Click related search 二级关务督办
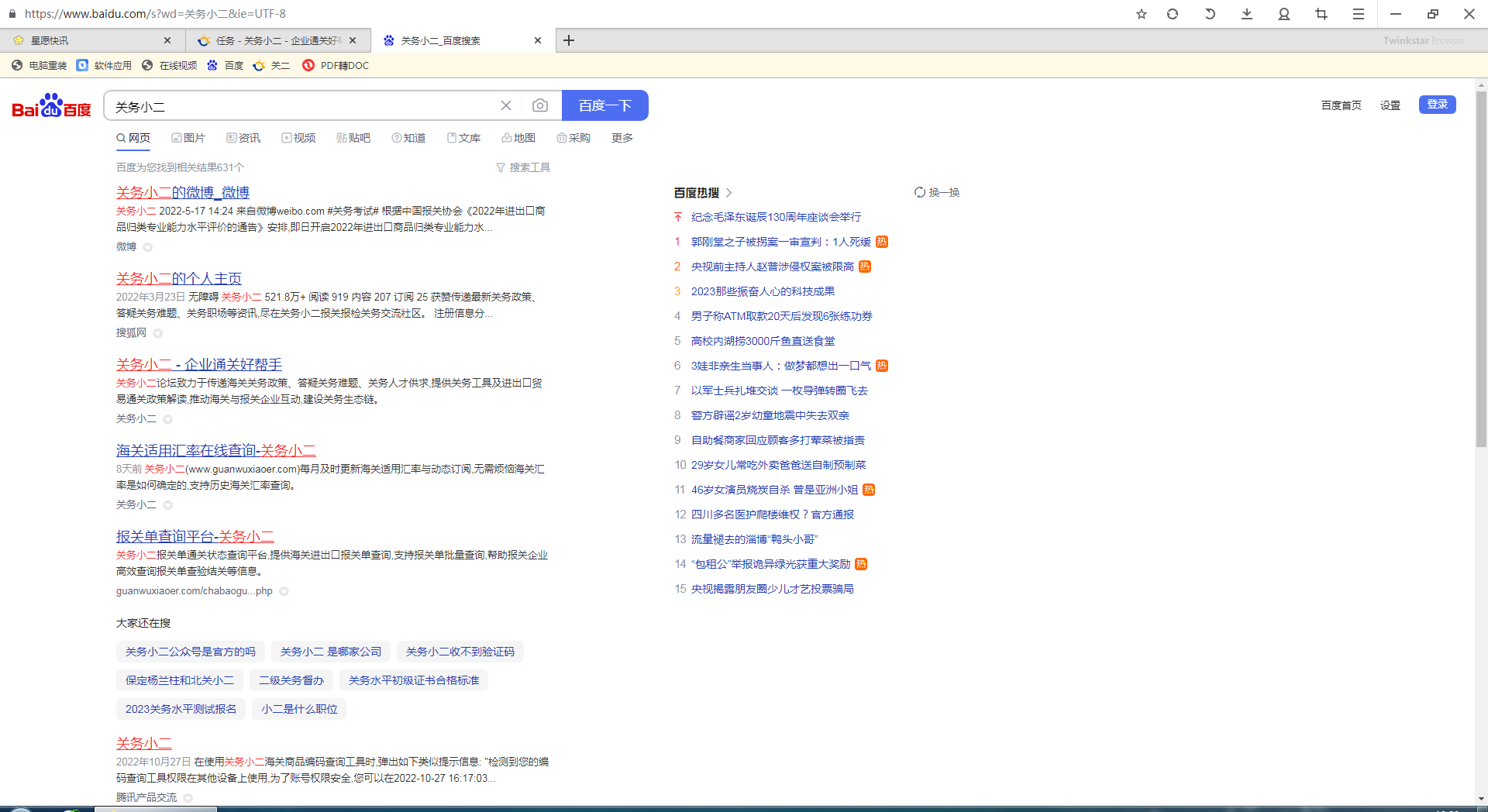The width and height of the screenshot is (1488, 812). tap(291, 680)
